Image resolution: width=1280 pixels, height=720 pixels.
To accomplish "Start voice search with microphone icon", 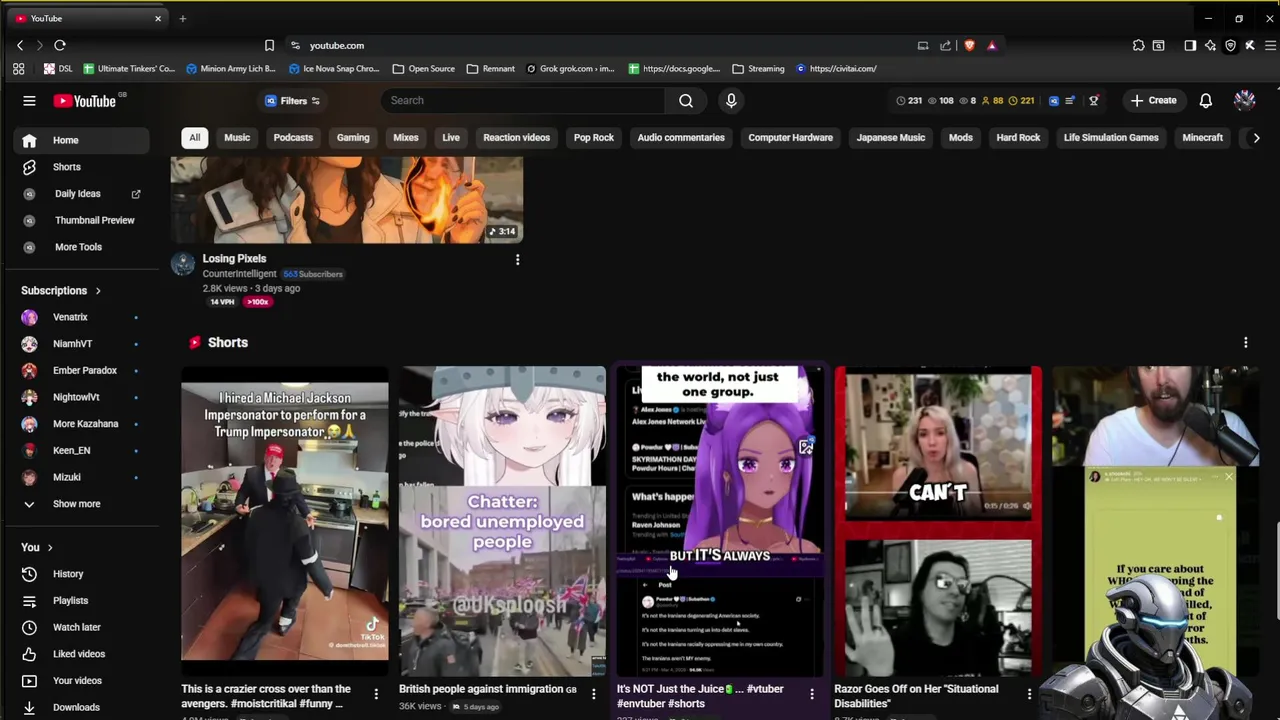I will coord(731,100).
